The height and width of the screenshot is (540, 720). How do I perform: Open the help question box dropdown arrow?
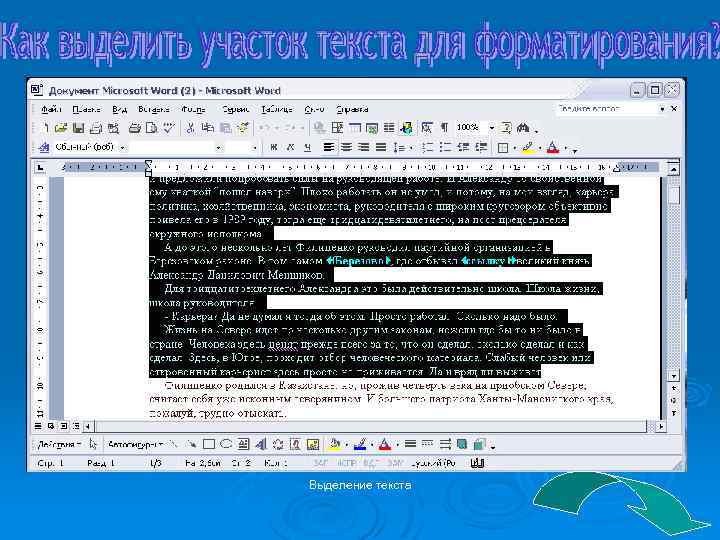(662, 109)
